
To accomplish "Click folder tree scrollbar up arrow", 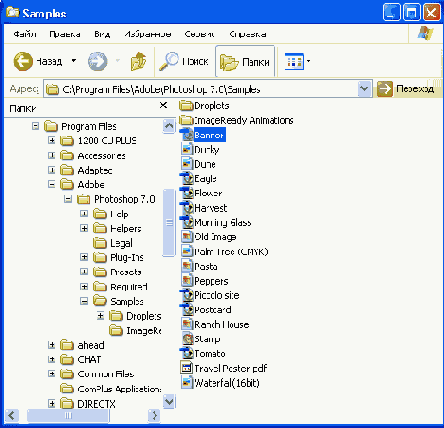I will coord(169,126).
